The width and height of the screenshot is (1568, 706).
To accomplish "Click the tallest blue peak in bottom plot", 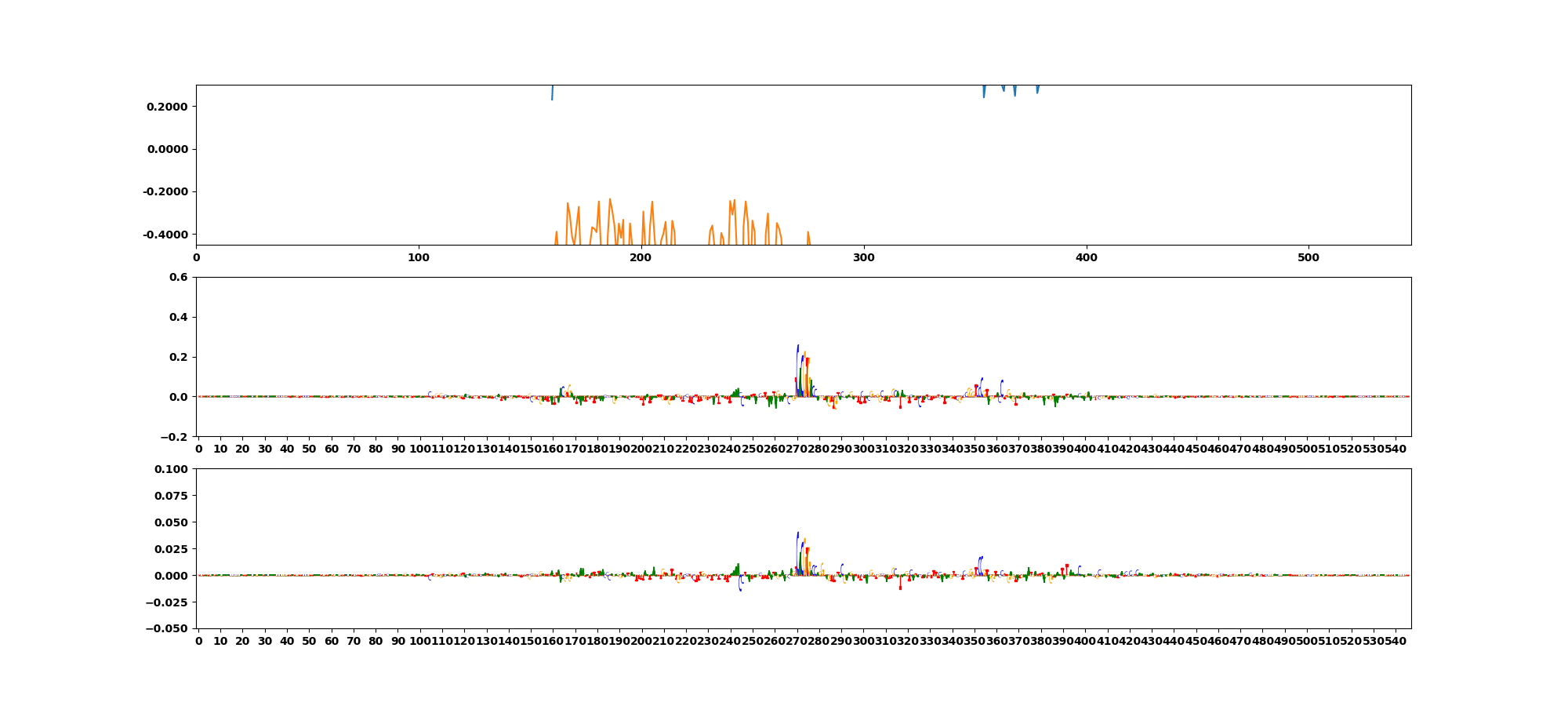I will [798, 534].
